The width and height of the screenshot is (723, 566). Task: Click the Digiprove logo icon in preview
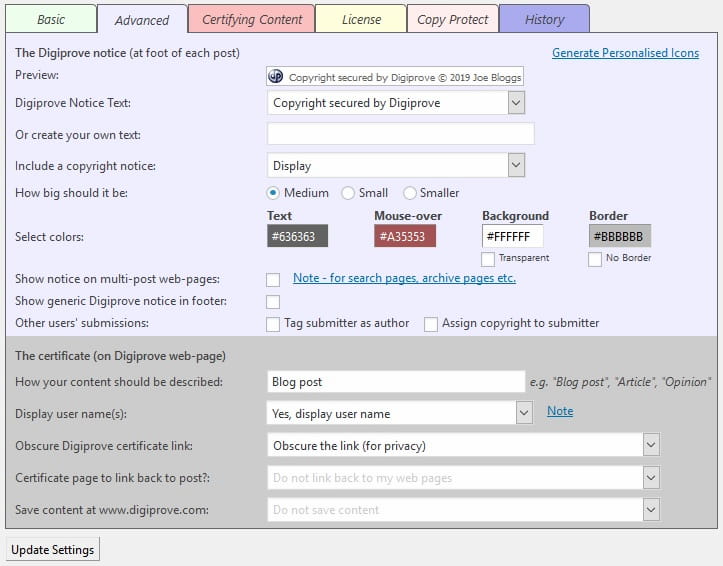click(276, 76)
